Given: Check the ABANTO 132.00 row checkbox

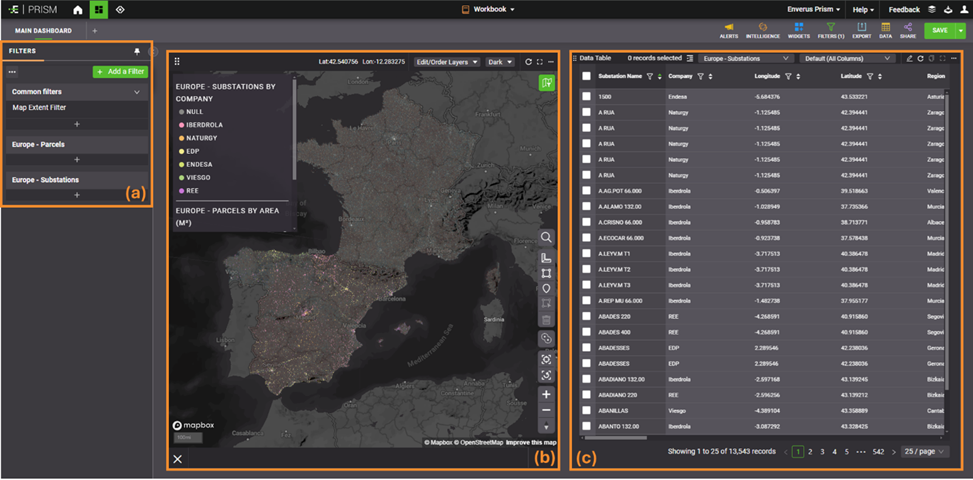Looking at the screenshot, I should (x=586, y=426).
